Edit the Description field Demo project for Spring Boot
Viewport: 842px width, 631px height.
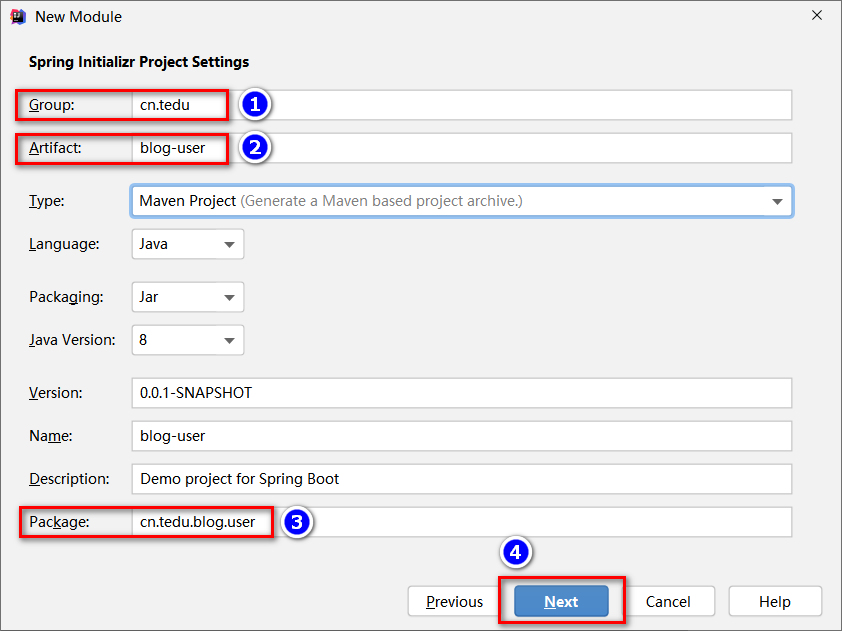click(461, 478)
